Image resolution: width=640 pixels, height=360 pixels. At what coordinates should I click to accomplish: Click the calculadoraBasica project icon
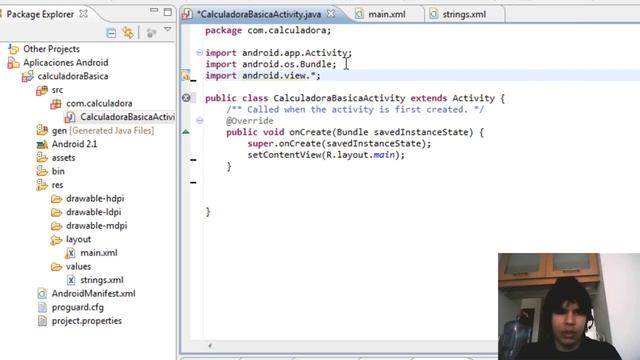click(28, 76)
